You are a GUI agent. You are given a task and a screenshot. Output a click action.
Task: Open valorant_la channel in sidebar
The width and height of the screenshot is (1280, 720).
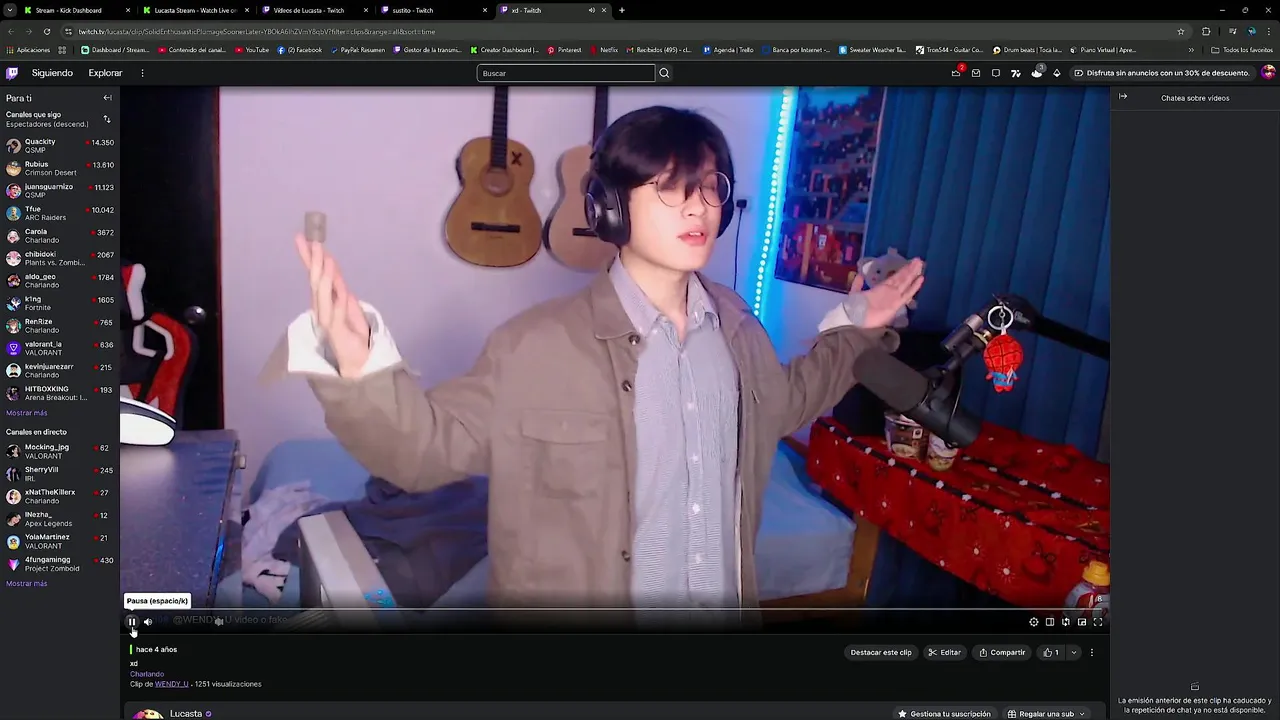click(60, 348)
